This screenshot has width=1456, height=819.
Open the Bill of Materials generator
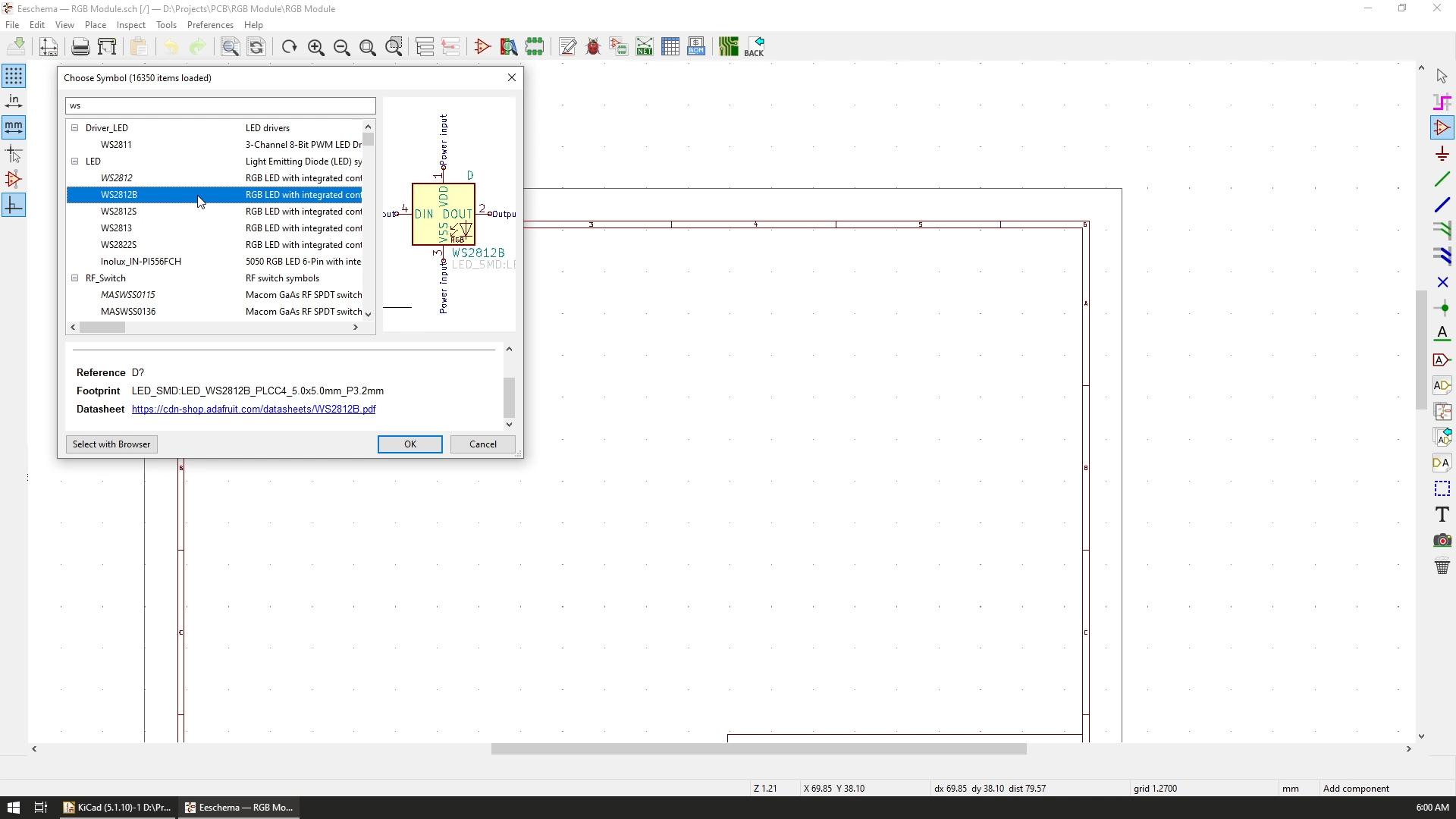click(696, 47)
